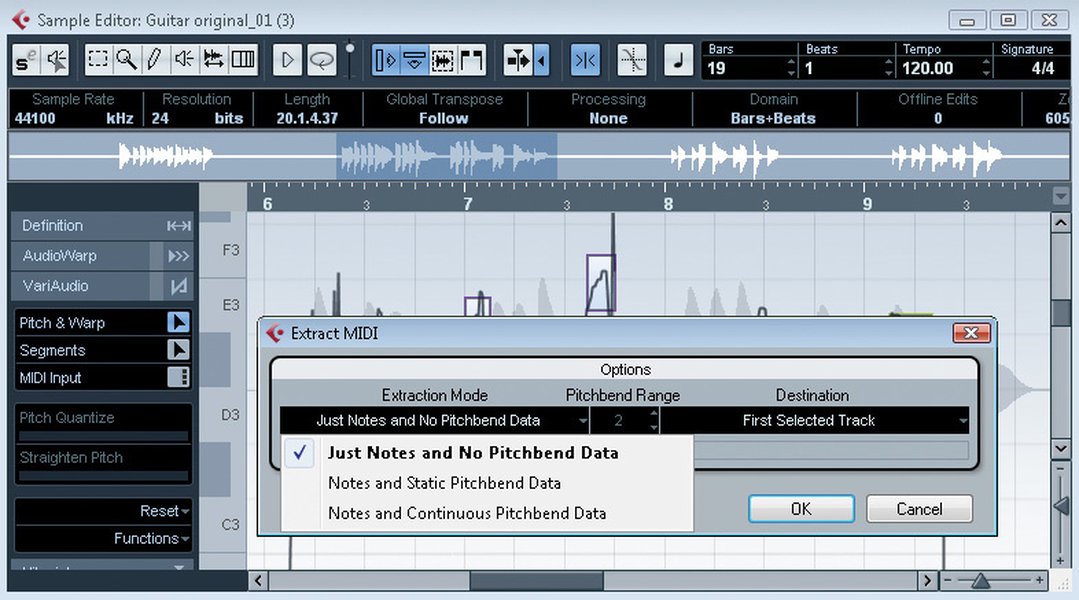
Task: Toggle the Acoustic Feedback speaker icon
Action: pyautogui.click(x=56, y=61)
